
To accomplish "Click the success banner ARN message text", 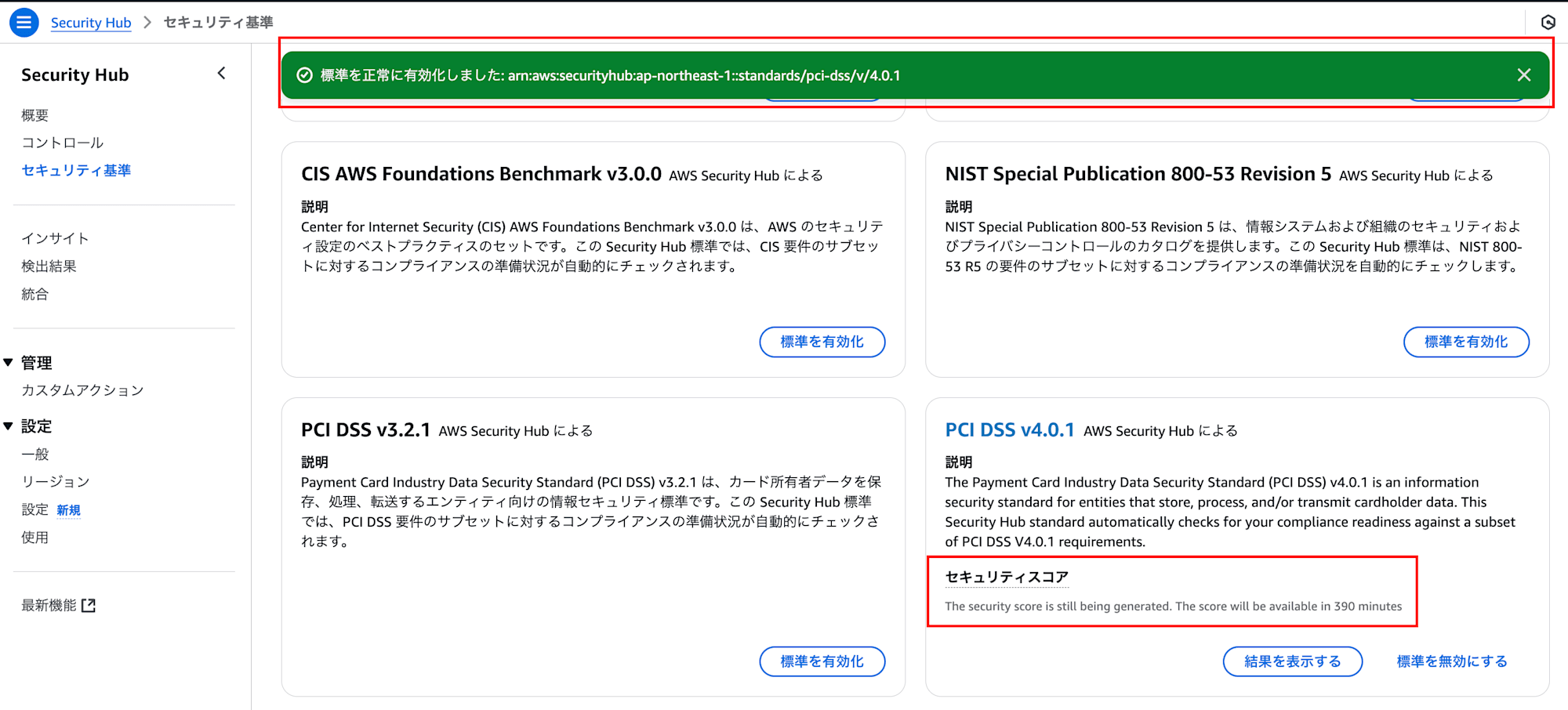I will tap(611, 75).
